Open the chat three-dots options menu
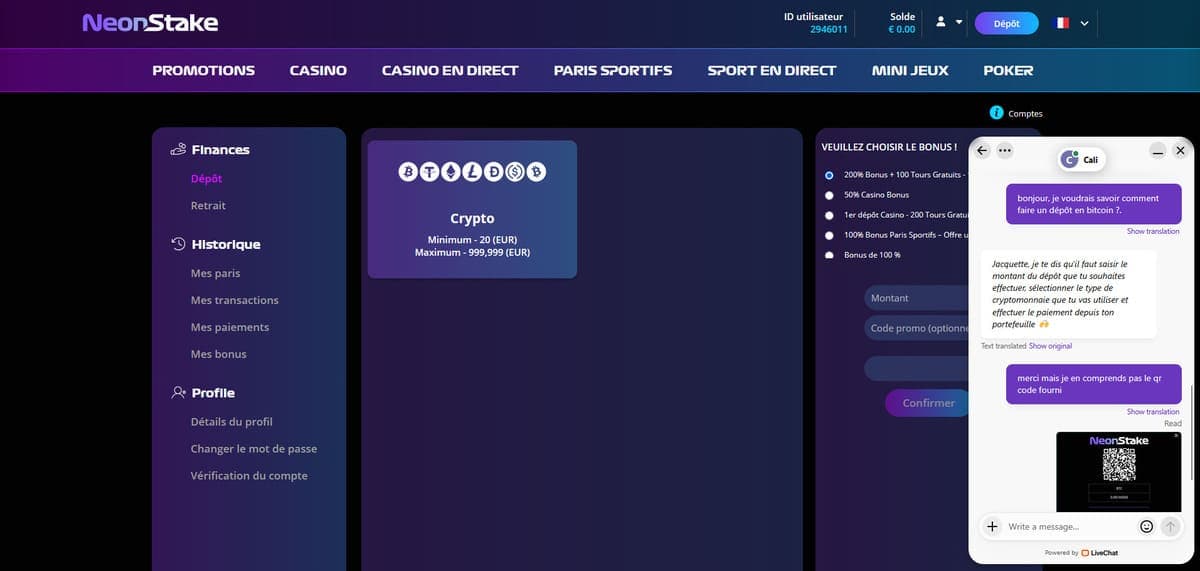Screen dimensions: 1200x571 click(x=1005, y=151)
